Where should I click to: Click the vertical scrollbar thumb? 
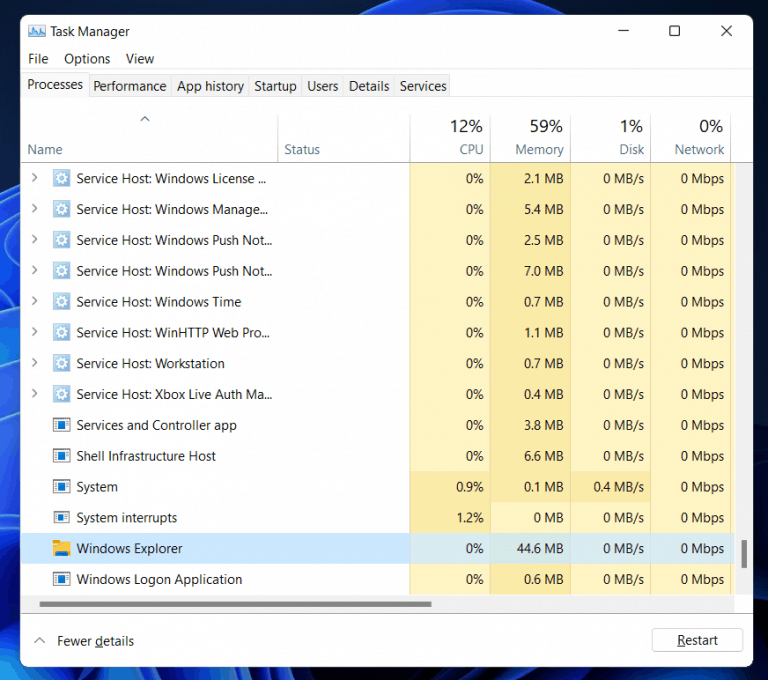(743, 553)
